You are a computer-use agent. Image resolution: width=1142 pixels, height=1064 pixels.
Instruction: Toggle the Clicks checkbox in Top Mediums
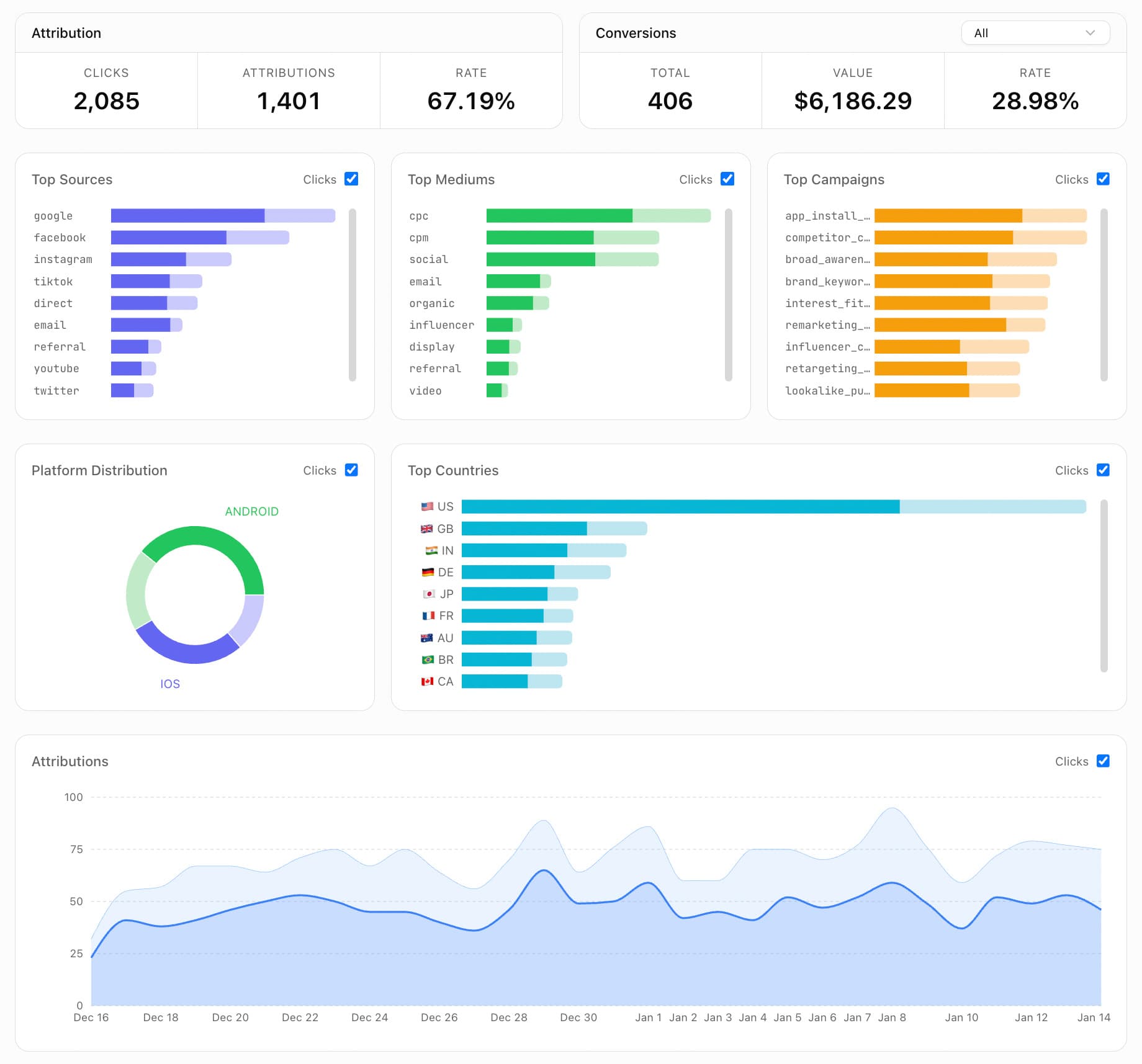(727, 179)
